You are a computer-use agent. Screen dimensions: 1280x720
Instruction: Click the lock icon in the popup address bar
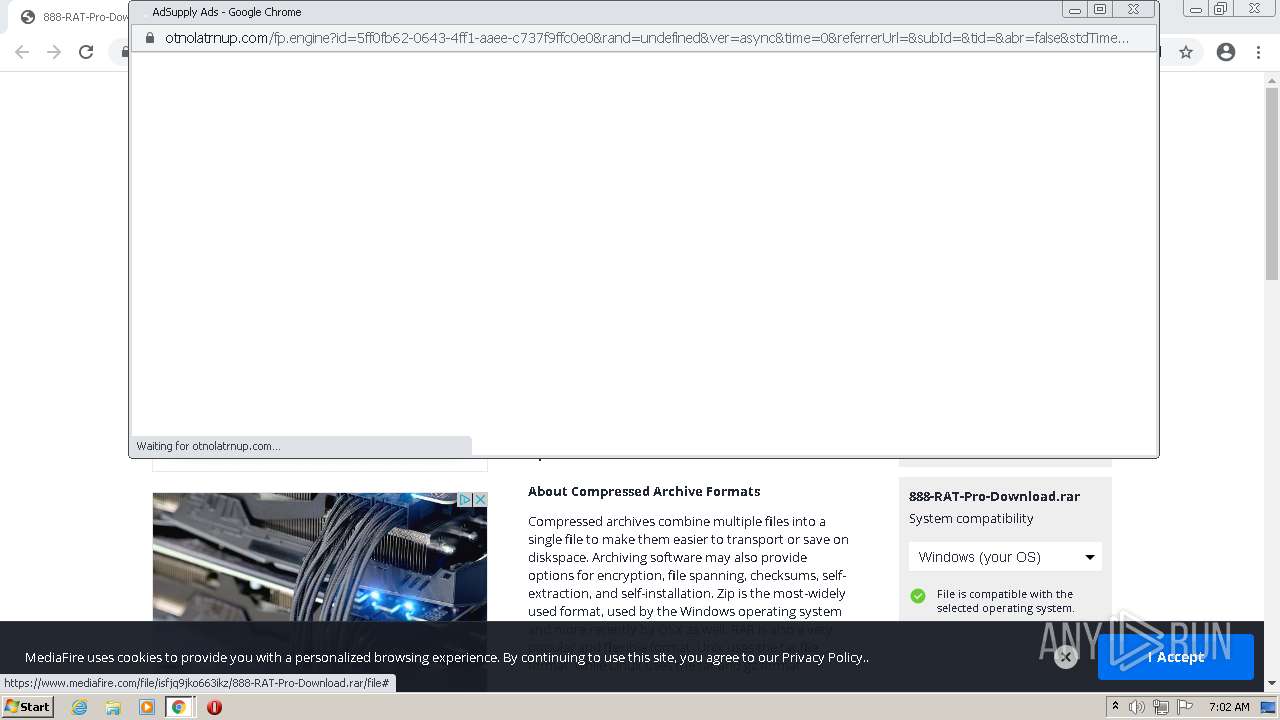150,38
